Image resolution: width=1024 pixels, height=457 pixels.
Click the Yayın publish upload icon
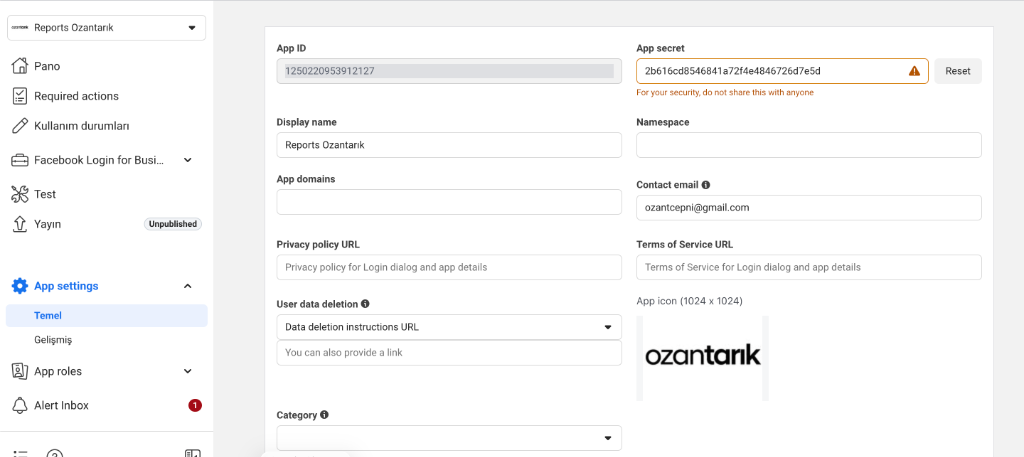[x=18, y=224]
